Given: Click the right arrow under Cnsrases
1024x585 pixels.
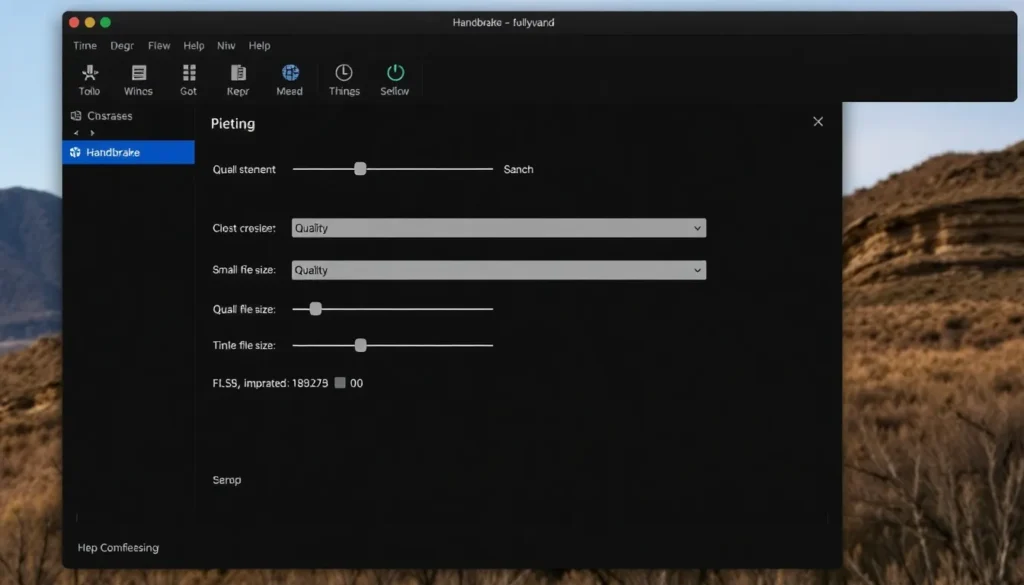Looking at the screenshot, I should point(93,133).
